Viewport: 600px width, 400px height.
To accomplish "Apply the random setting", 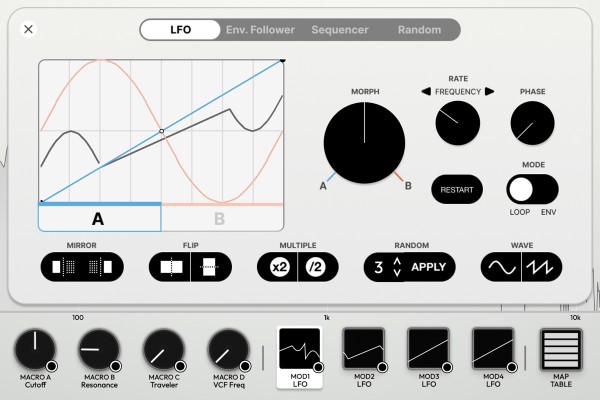I will tap(431, 267).
